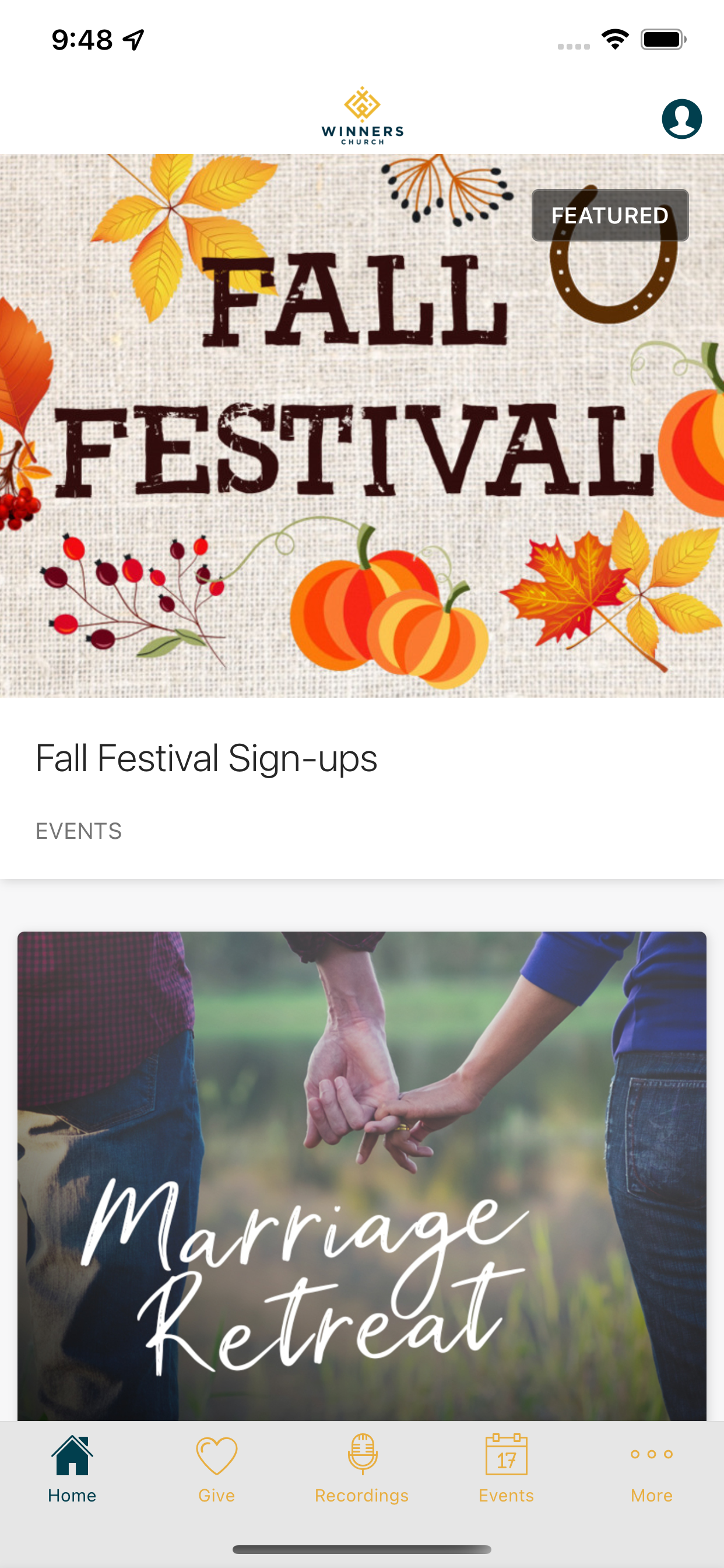This screenshot has width=724, height=1568.
Task: Tap the EVENTS category label
Action: (79, 831)
